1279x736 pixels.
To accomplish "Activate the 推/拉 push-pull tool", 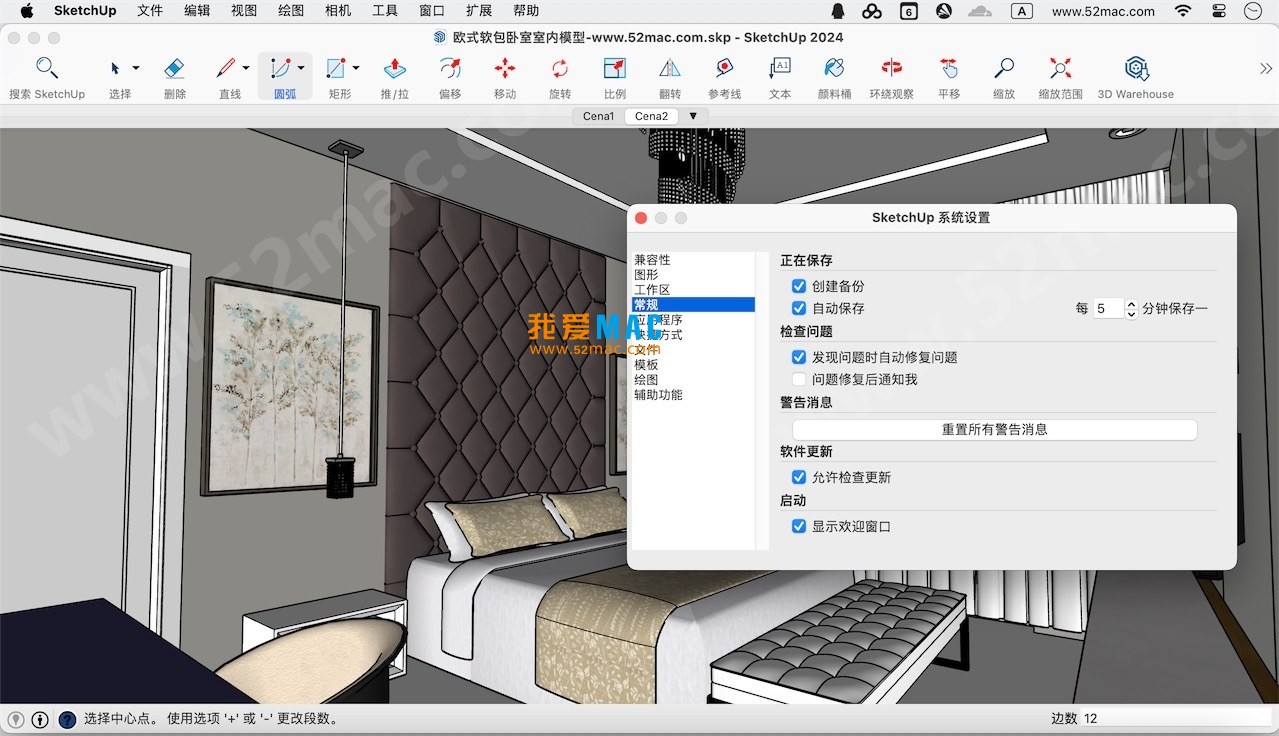I will [395, 68].
